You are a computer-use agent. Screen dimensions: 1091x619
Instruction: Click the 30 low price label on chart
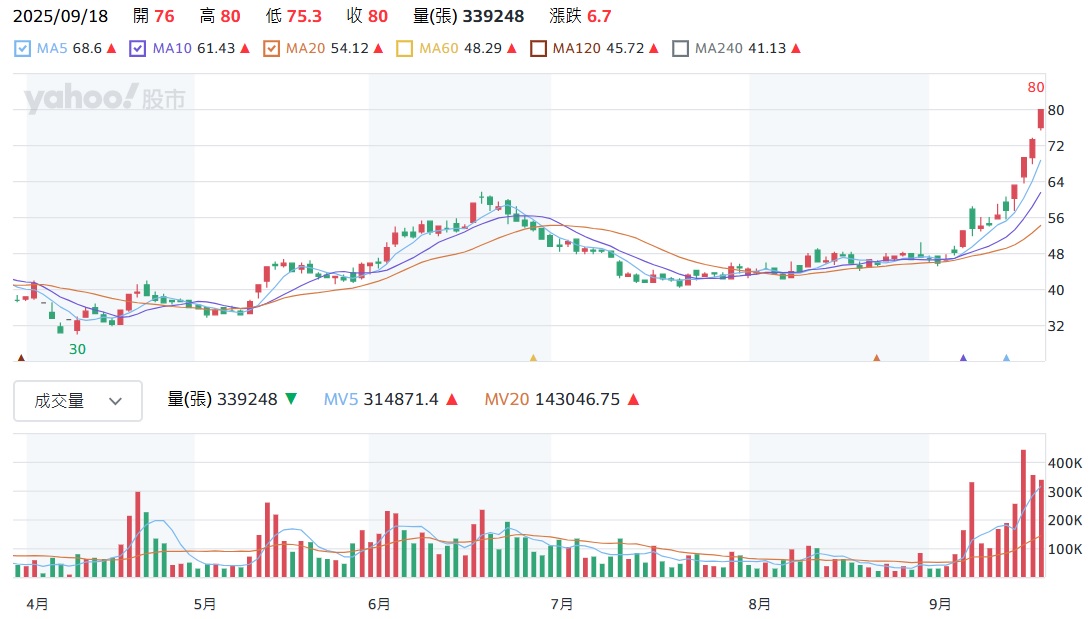click(77, 349)
